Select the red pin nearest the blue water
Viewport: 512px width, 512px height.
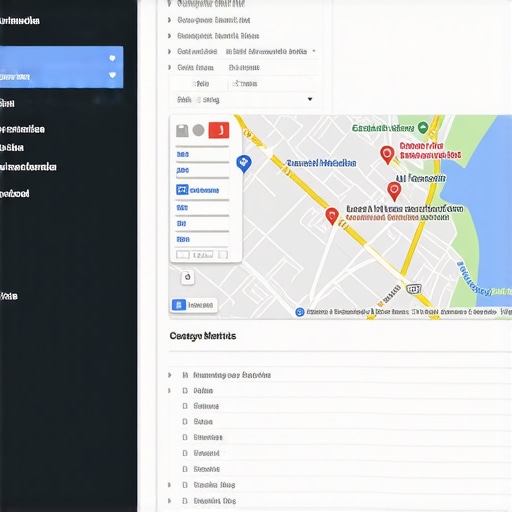[394, 191]
